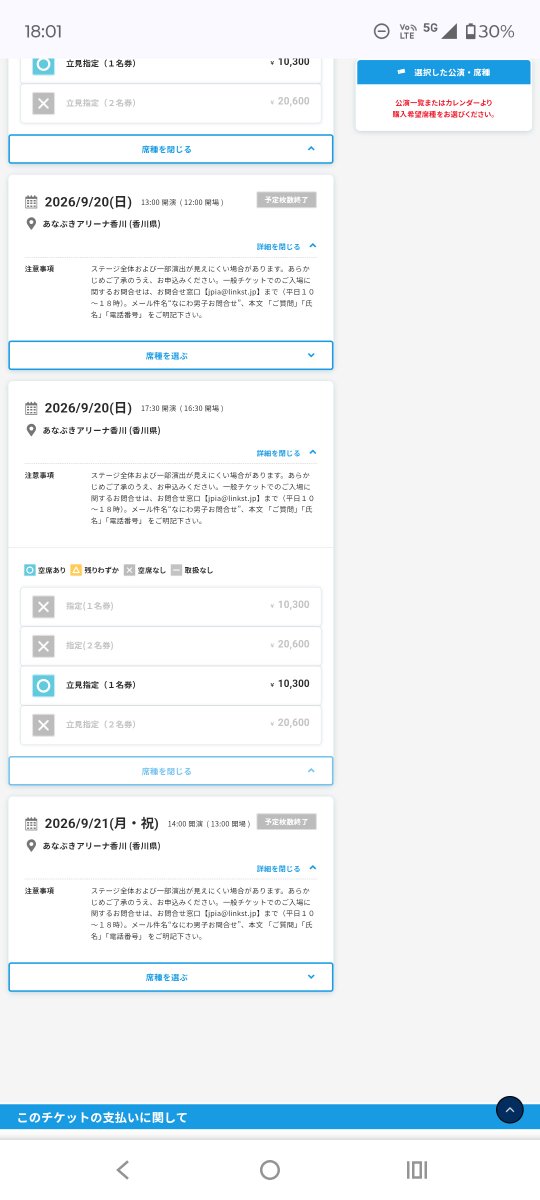Screen dimensions: 540x1200
Task: Tap the location pin in the 13:00 開演 card
Action: (x=32, y=224)
